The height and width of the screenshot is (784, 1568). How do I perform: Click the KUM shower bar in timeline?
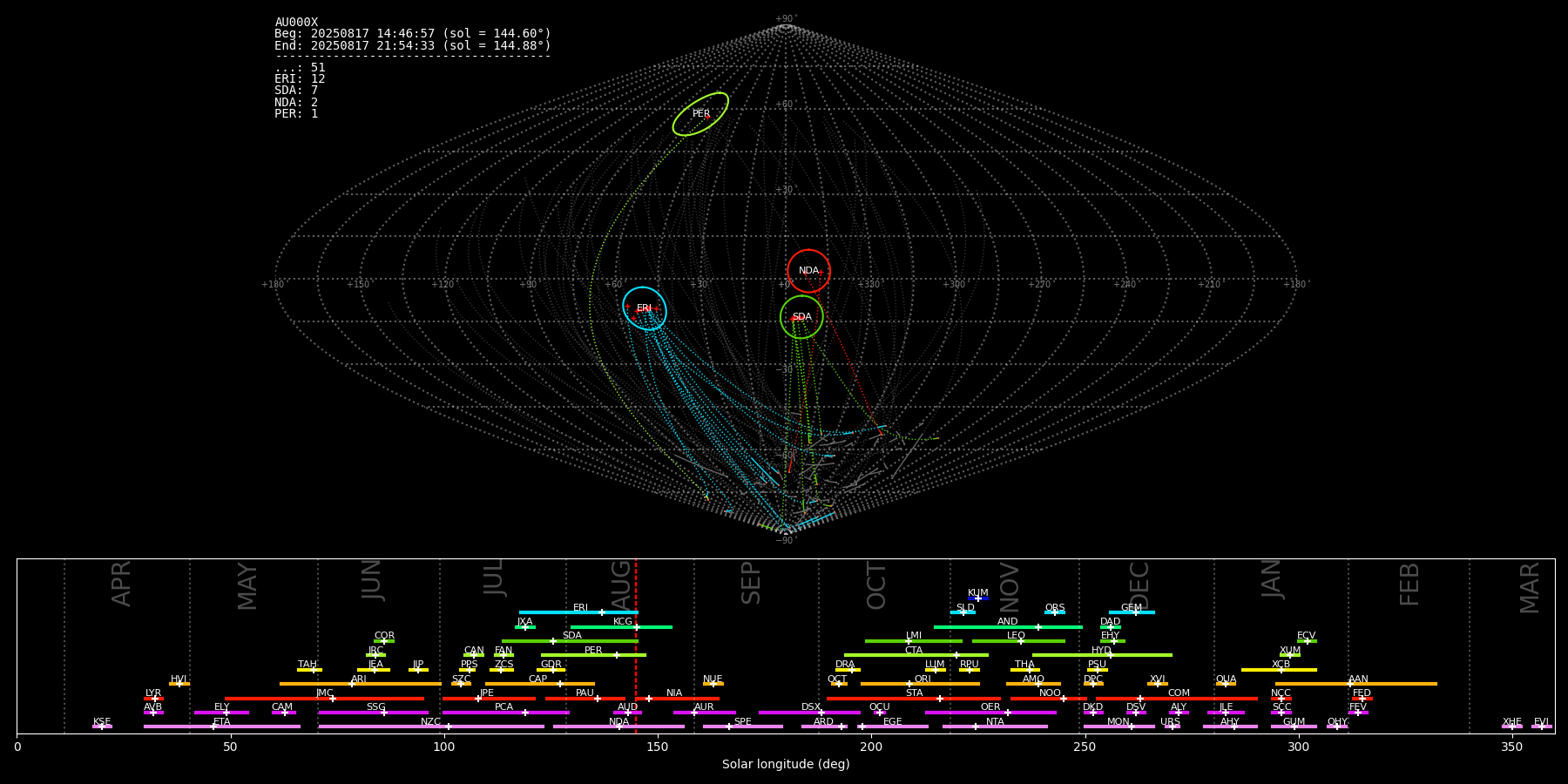978,598
